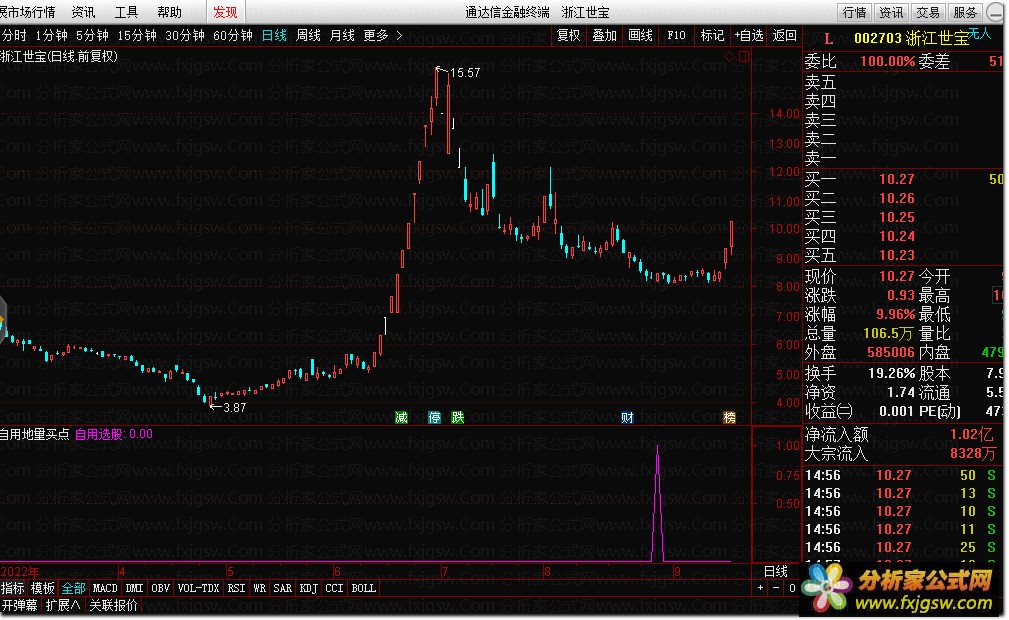Click the 3.87 low price label
The width and height of the screenshot is (1009, 620).
coord(234,408)
